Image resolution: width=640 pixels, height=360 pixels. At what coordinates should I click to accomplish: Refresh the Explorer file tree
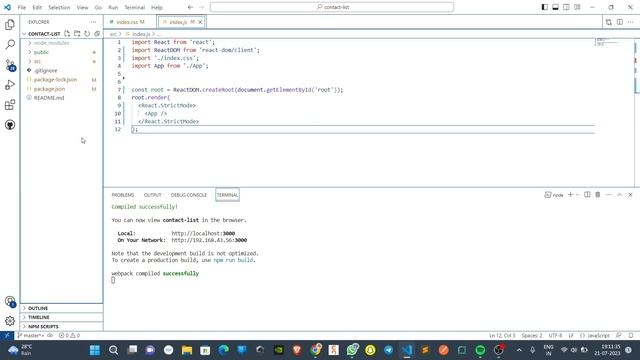point(87,34)
